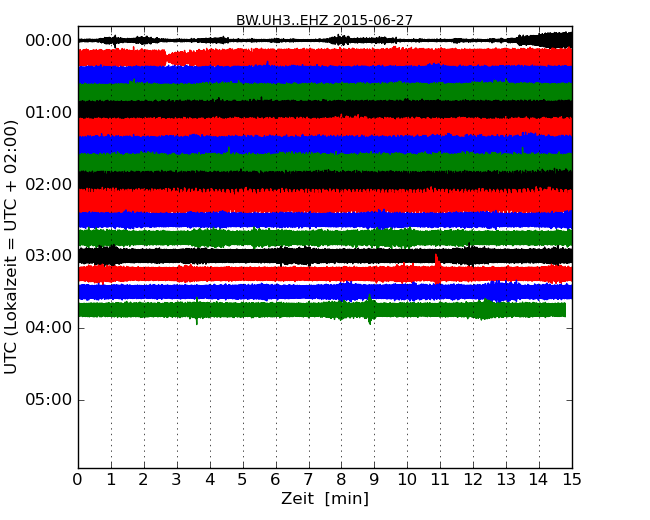The height and width of the screenshot is (520, 650).
Task: Click the plot title BW.UH3..EHZ 2015-06-27
Action: pyautogui.click(x=324, y=20)
